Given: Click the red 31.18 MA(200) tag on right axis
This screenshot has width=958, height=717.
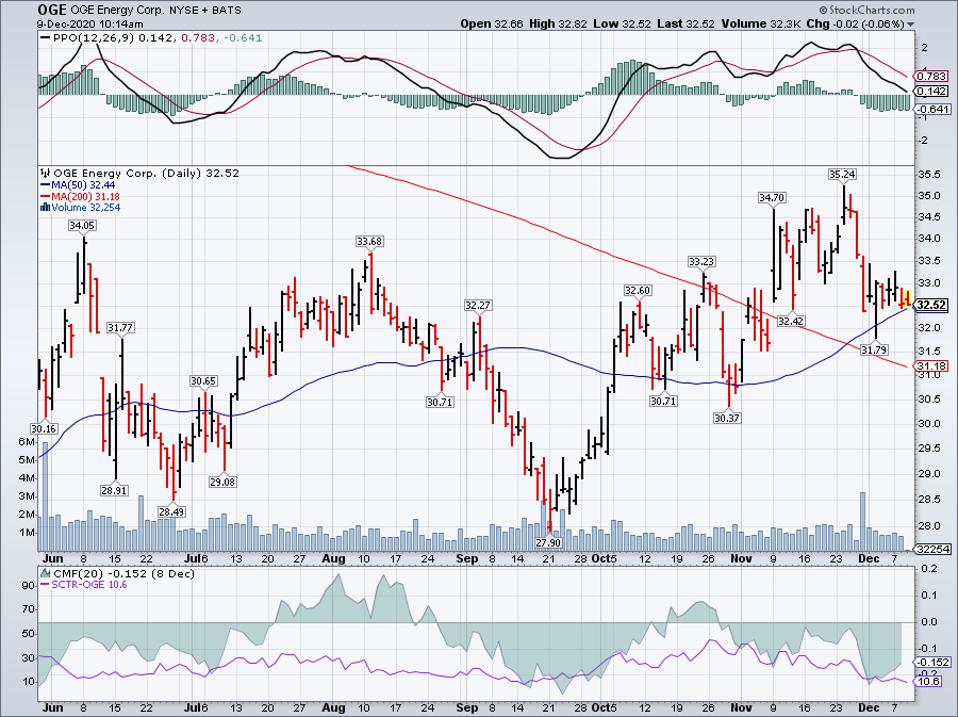Looking at the screenshot, I should click(x=932, y=366).
